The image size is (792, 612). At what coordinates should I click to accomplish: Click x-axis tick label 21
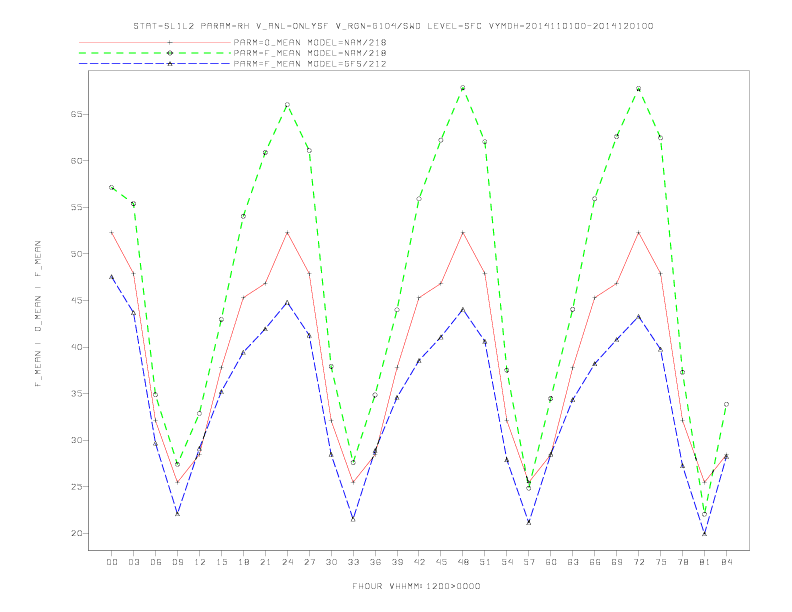[265, 562]
